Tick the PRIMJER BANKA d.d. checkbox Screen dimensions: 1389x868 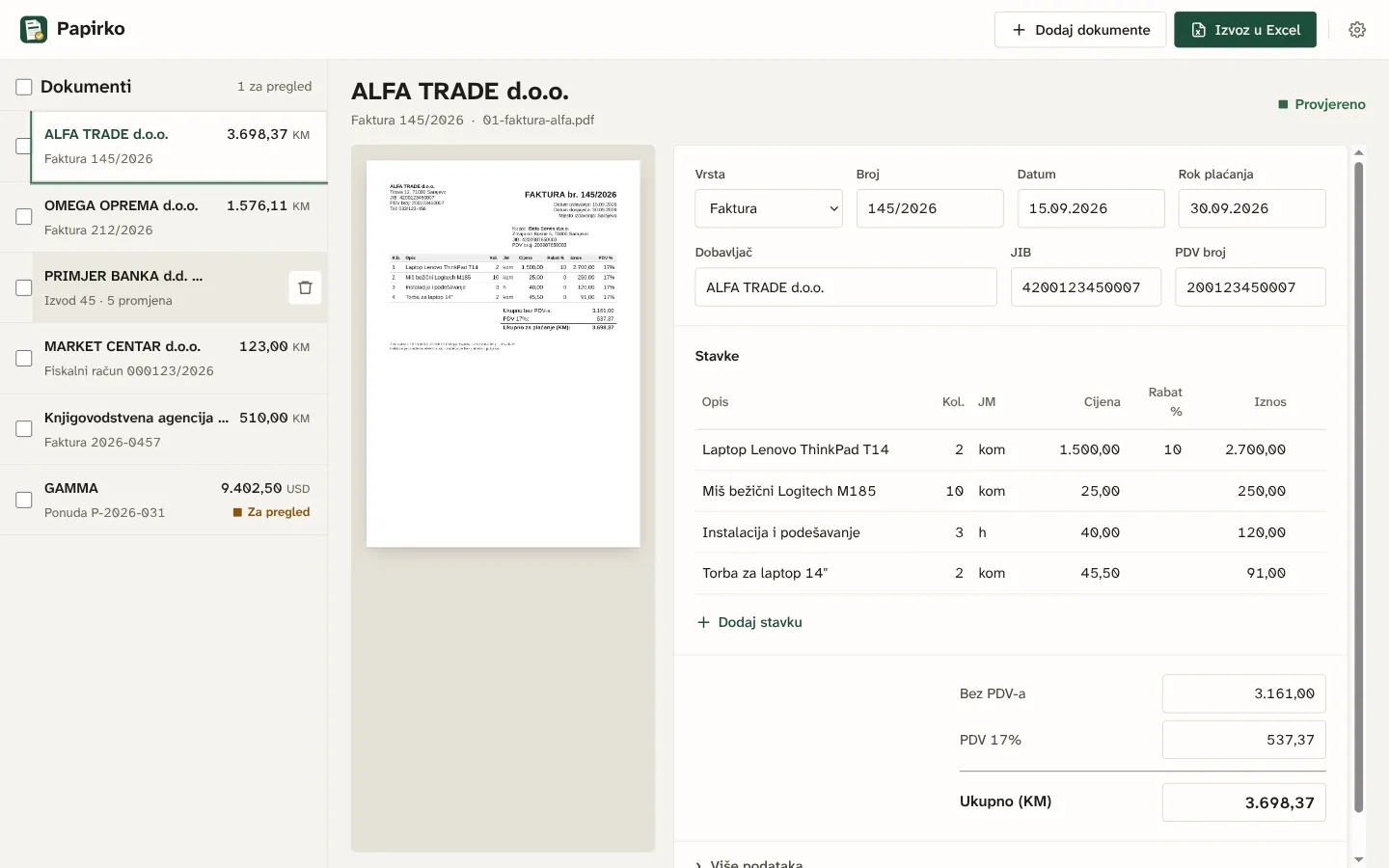click(24, 287)
